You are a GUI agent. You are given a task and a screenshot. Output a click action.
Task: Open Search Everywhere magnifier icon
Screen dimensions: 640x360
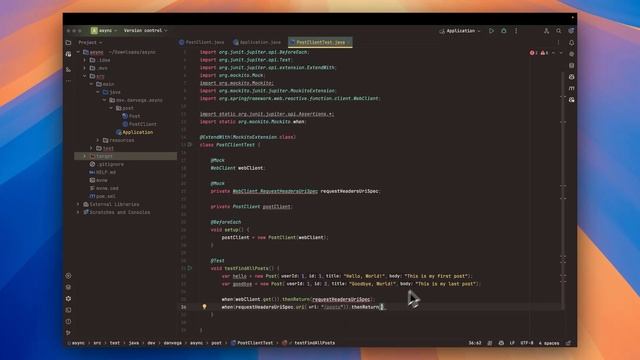(558, 31)
